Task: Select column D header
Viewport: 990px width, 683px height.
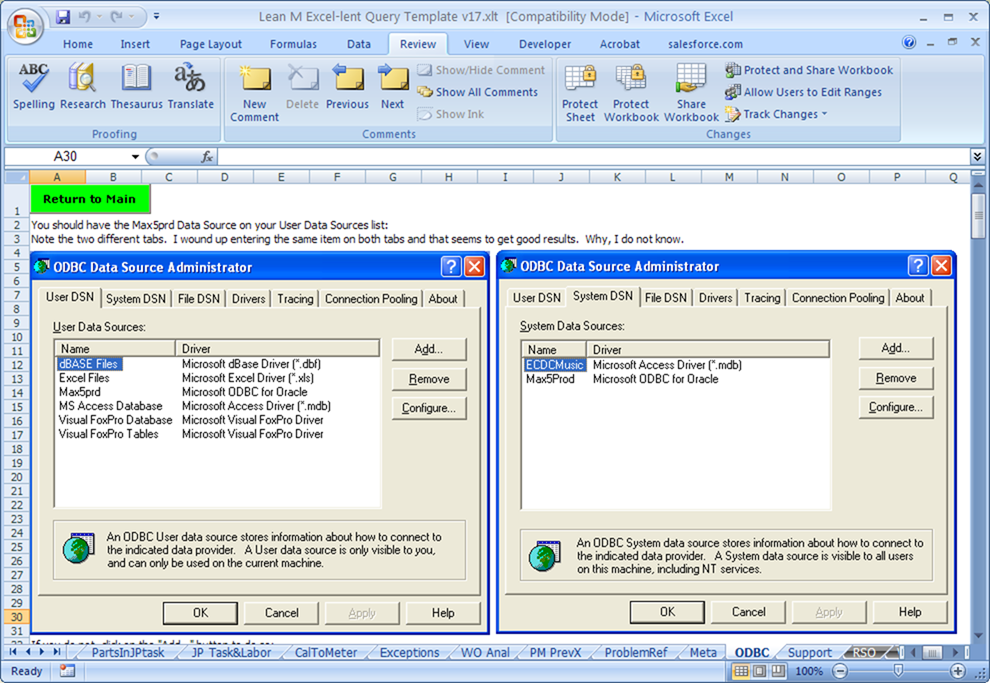Action: [224, 177]
